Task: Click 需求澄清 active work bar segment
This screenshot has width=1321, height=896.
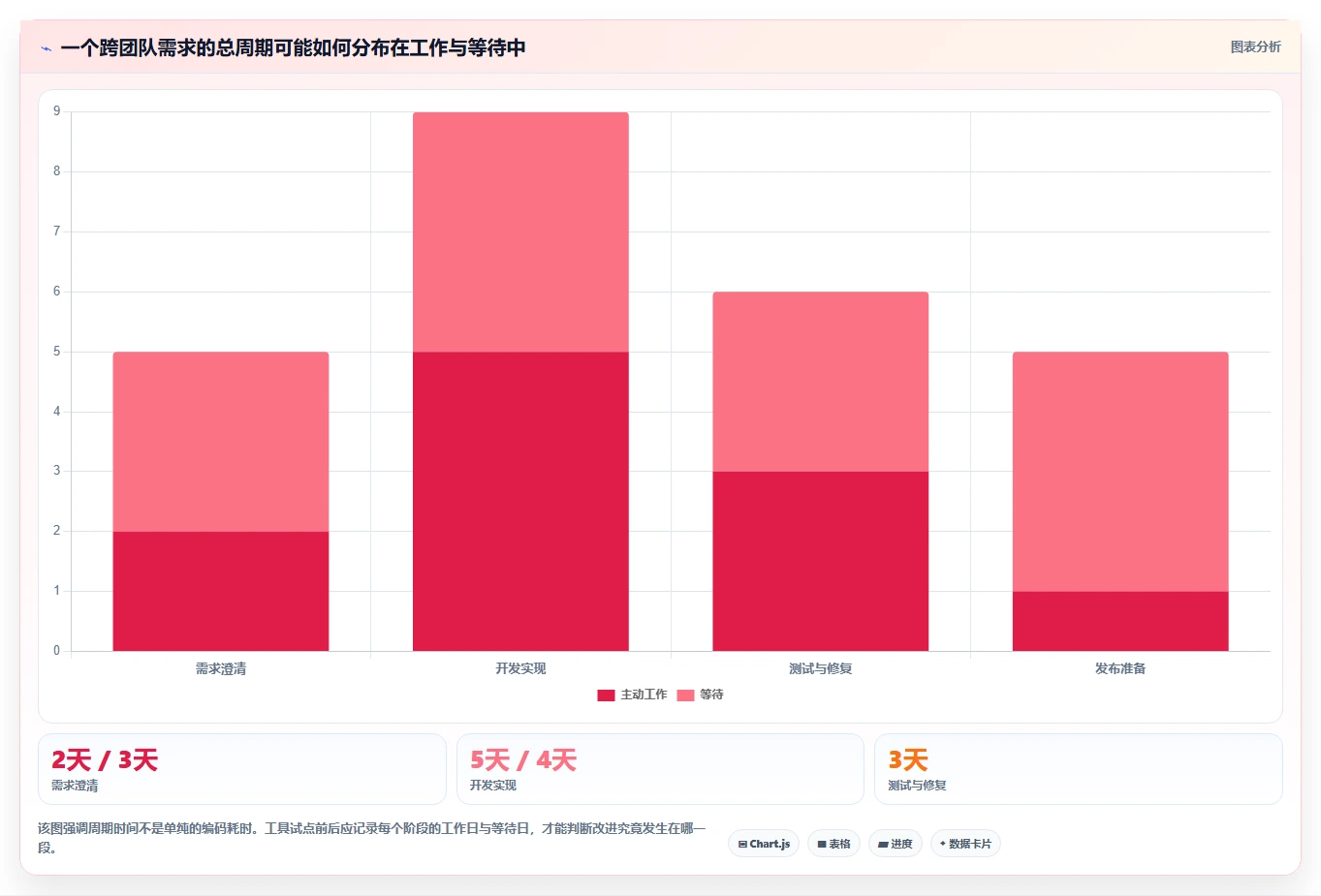Action: pyautogui.click(x=221, y=591)
